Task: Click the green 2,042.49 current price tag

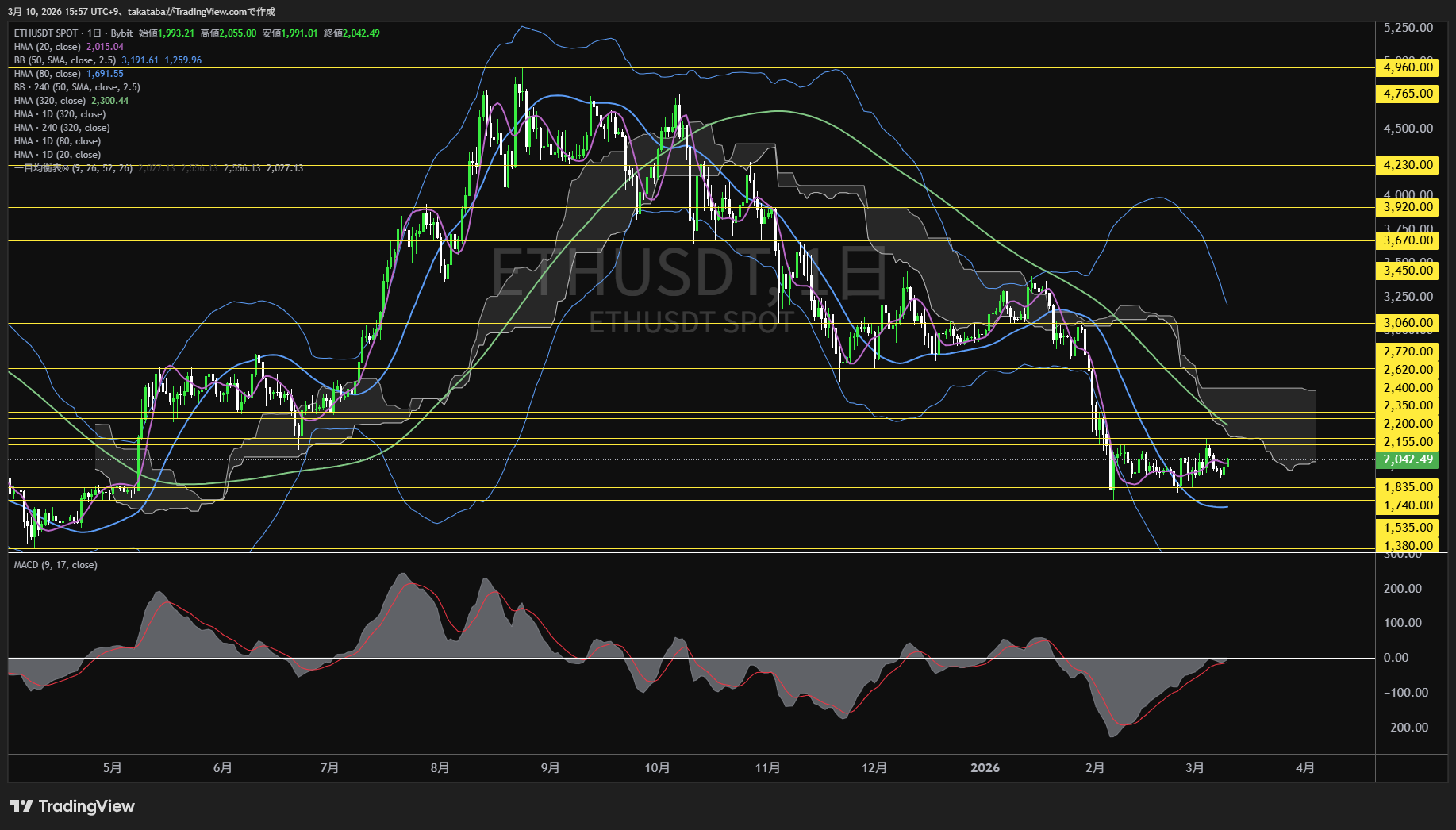Action: tap(1408, 460)
